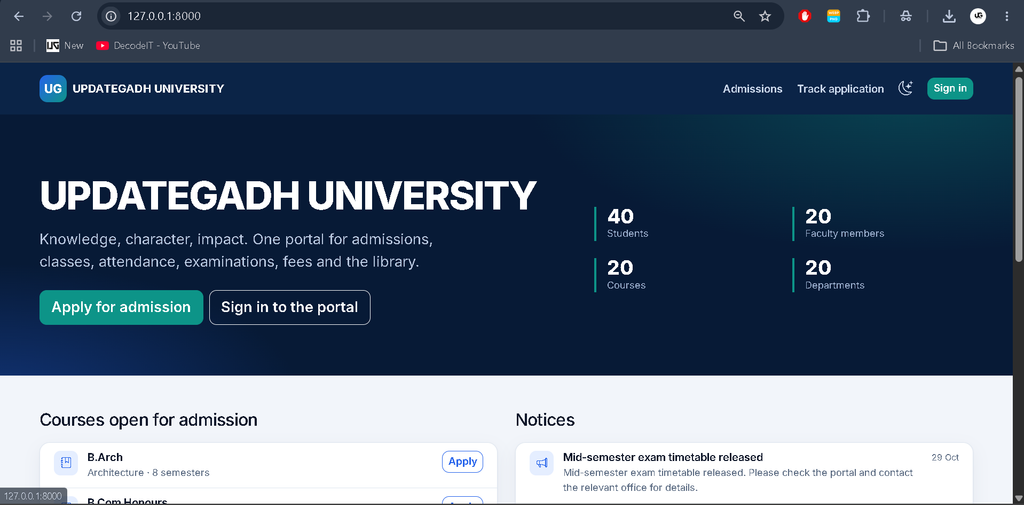Open Chrome three-dot menu
The image size is (1024, 505).
(x=1006, y=16)
